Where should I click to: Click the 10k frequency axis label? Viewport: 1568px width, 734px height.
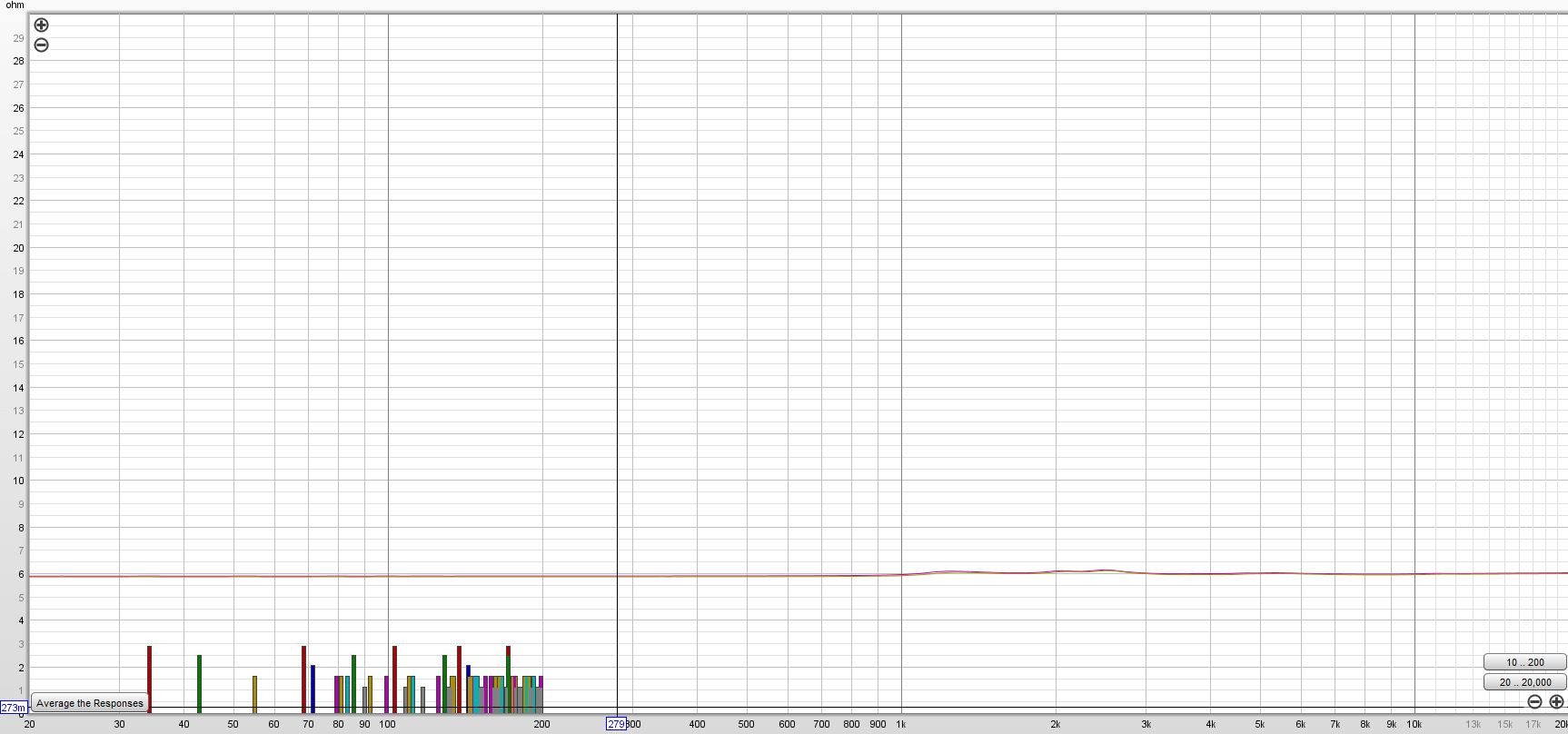1414,724
